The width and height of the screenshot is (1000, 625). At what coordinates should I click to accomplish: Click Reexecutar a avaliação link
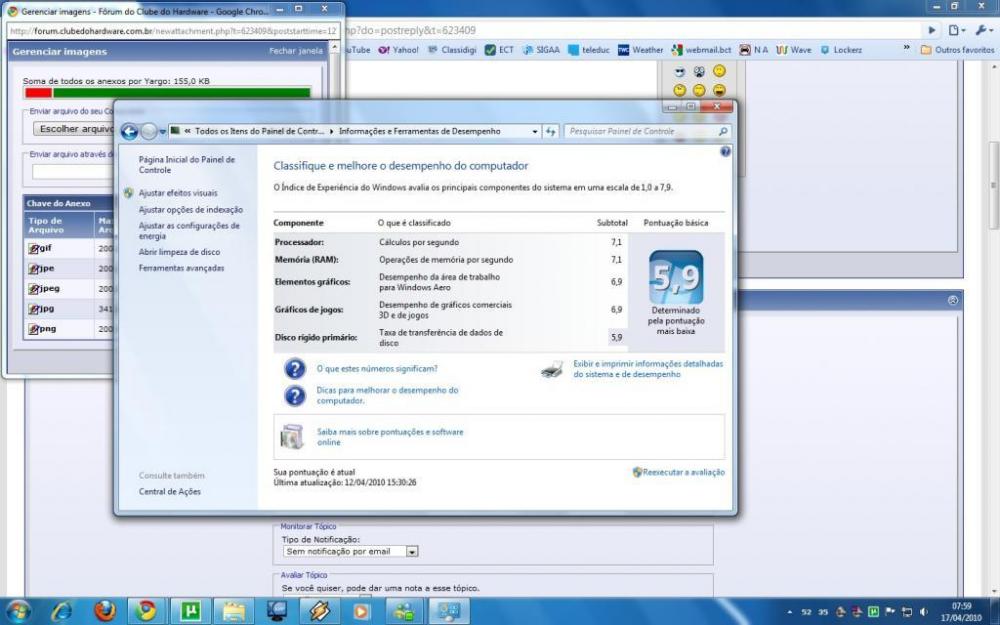click(683, 472)
